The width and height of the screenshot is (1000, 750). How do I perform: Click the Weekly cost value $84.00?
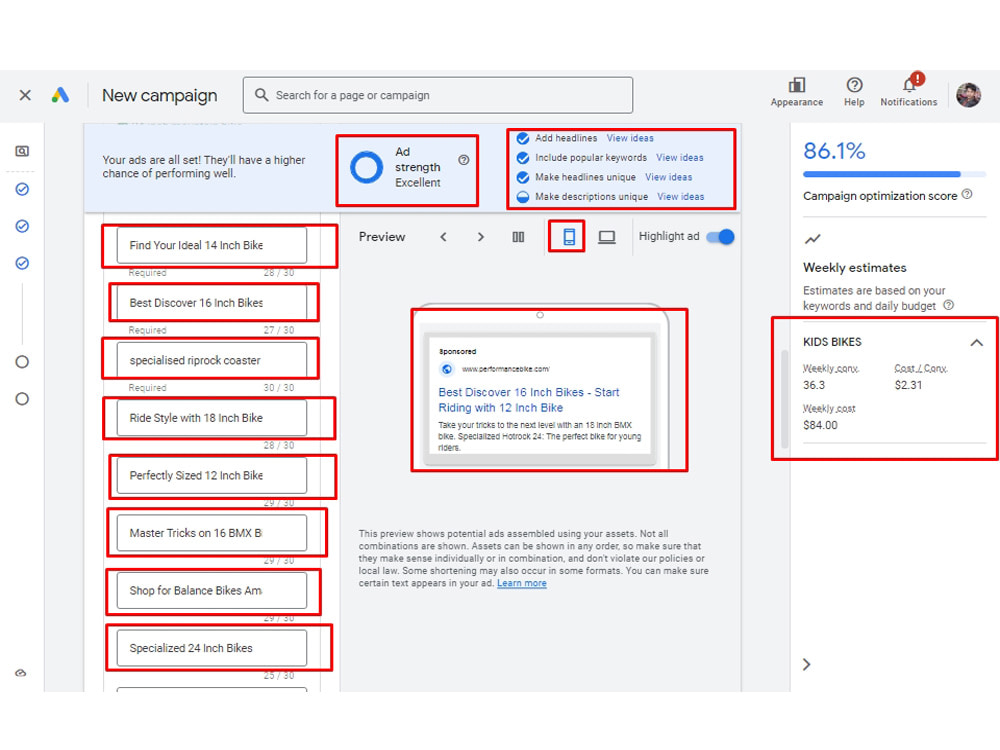tap(820, 425)
